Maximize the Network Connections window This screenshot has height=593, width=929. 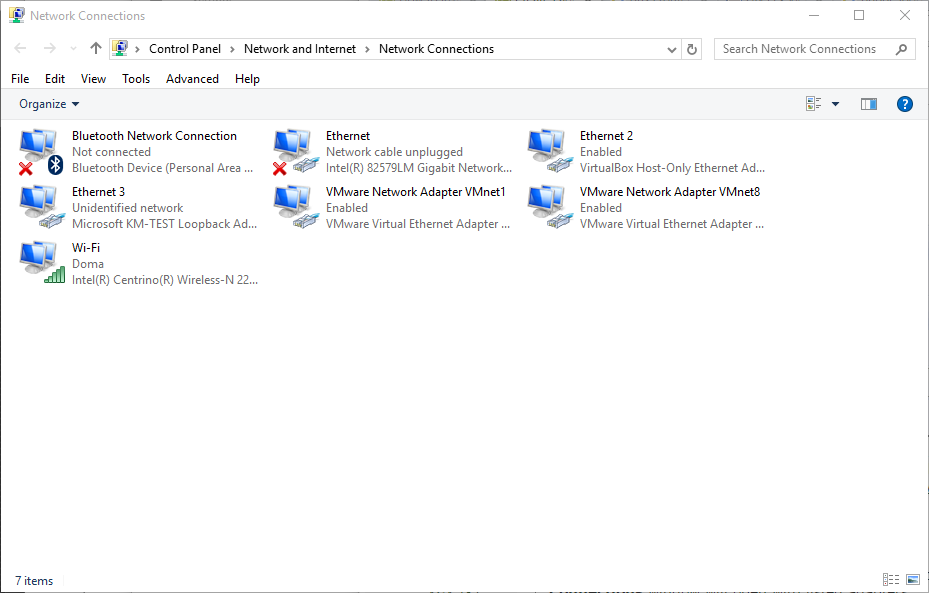click(859, 15)
